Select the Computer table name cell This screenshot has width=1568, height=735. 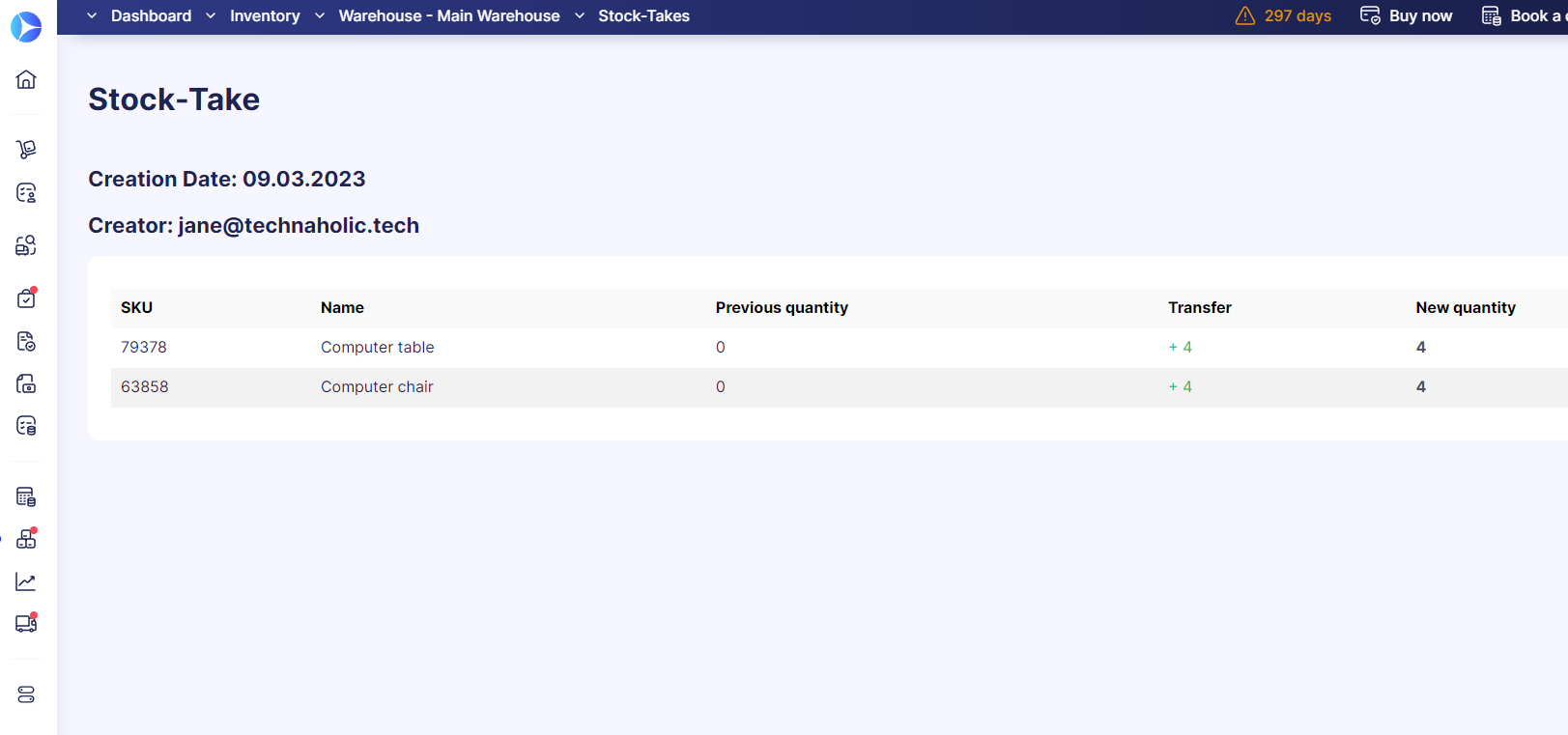378,347
